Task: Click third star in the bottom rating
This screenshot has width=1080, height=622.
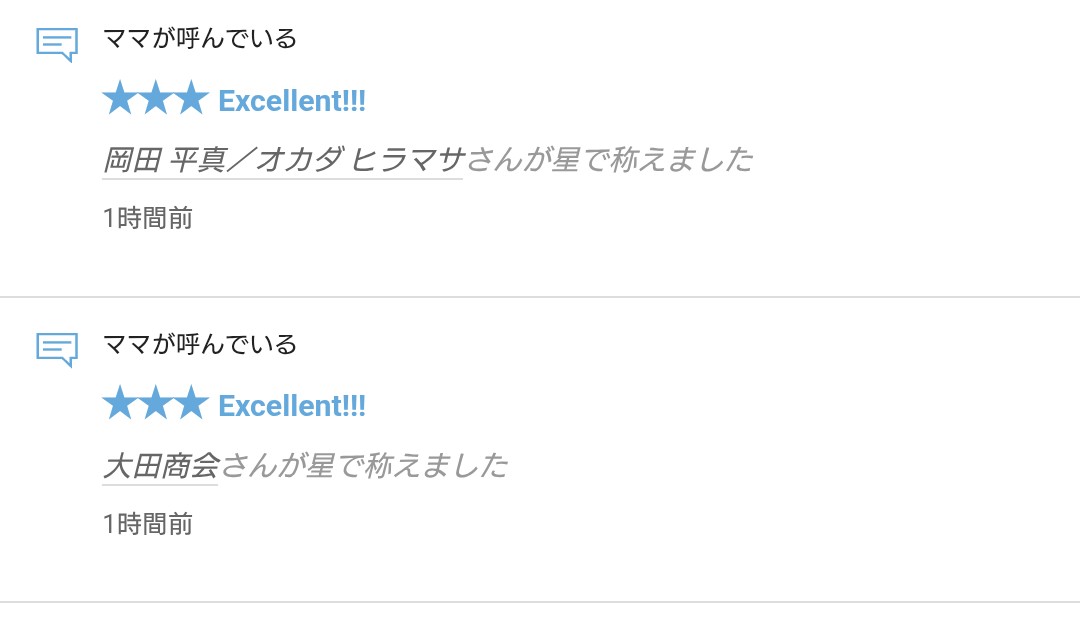Action: [191, 403]
